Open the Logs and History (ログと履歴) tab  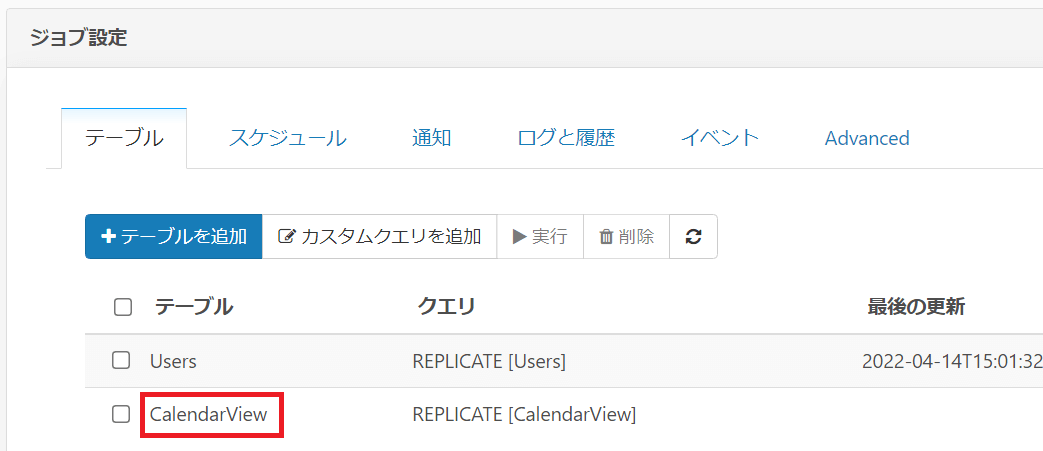(566, 138)
